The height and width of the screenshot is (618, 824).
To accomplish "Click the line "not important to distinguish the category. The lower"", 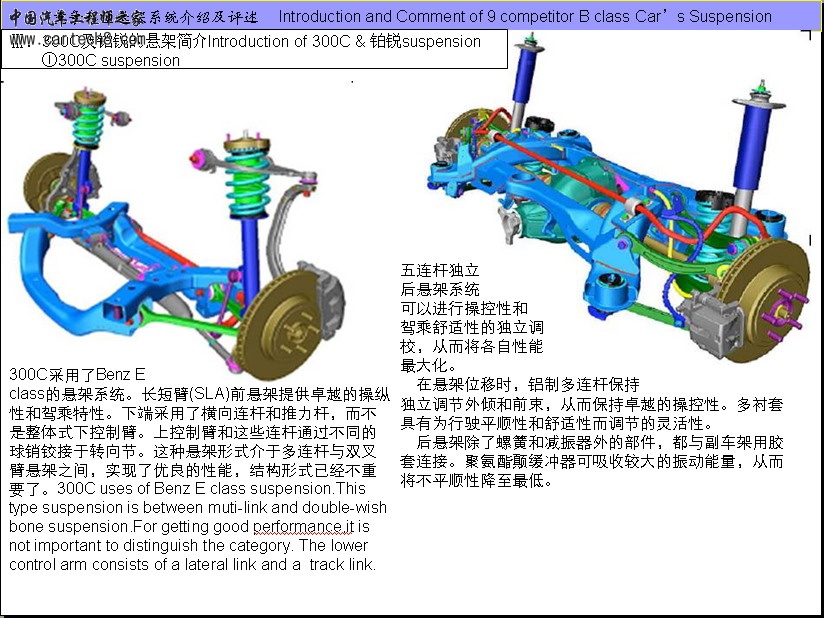I will [188, 545].
